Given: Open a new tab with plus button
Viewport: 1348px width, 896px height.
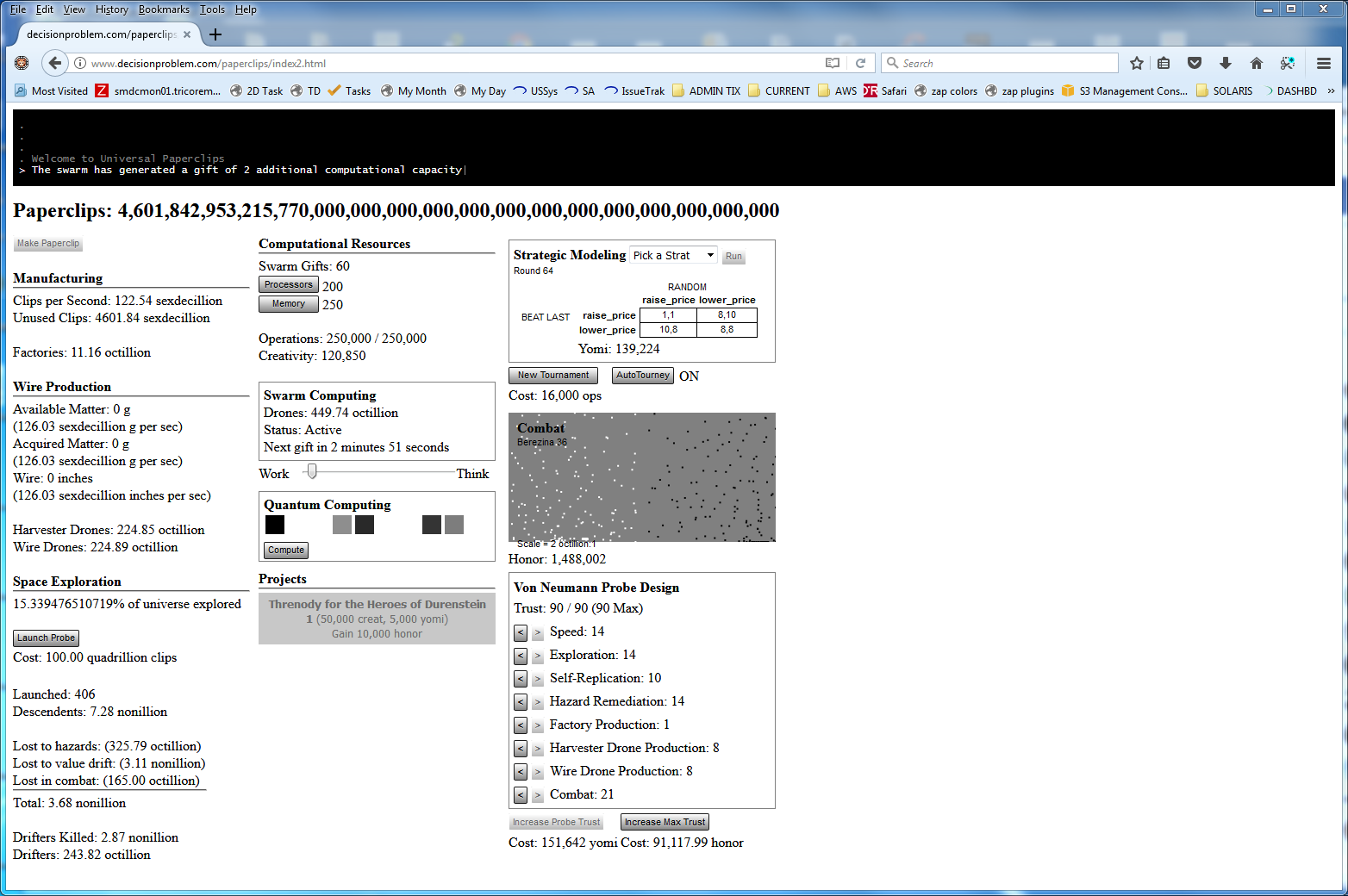Looking at the screenshot, I should 215,34.
